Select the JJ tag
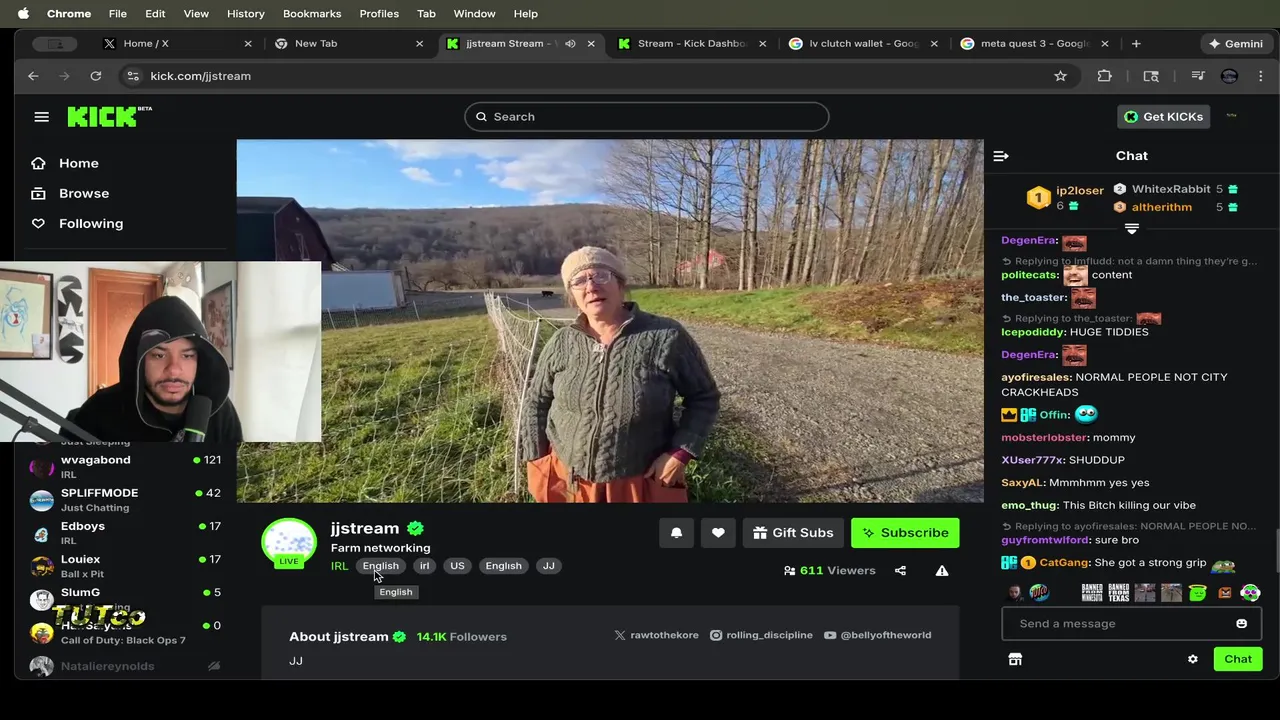This screenshot has height=720, width=1280. 548,566
